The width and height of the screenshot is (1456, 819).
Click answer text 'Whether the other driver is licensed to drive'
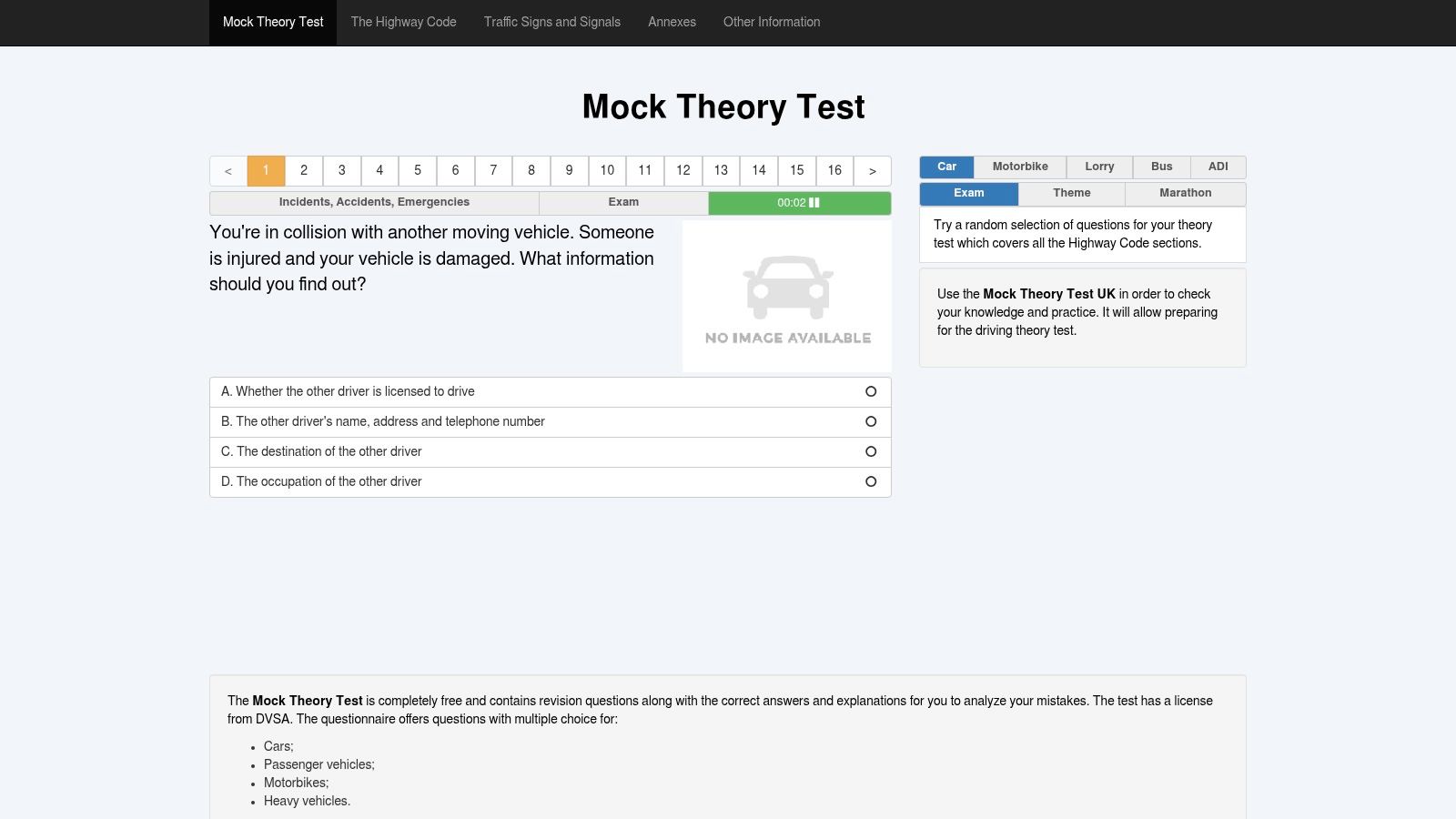tap(355, 391)
